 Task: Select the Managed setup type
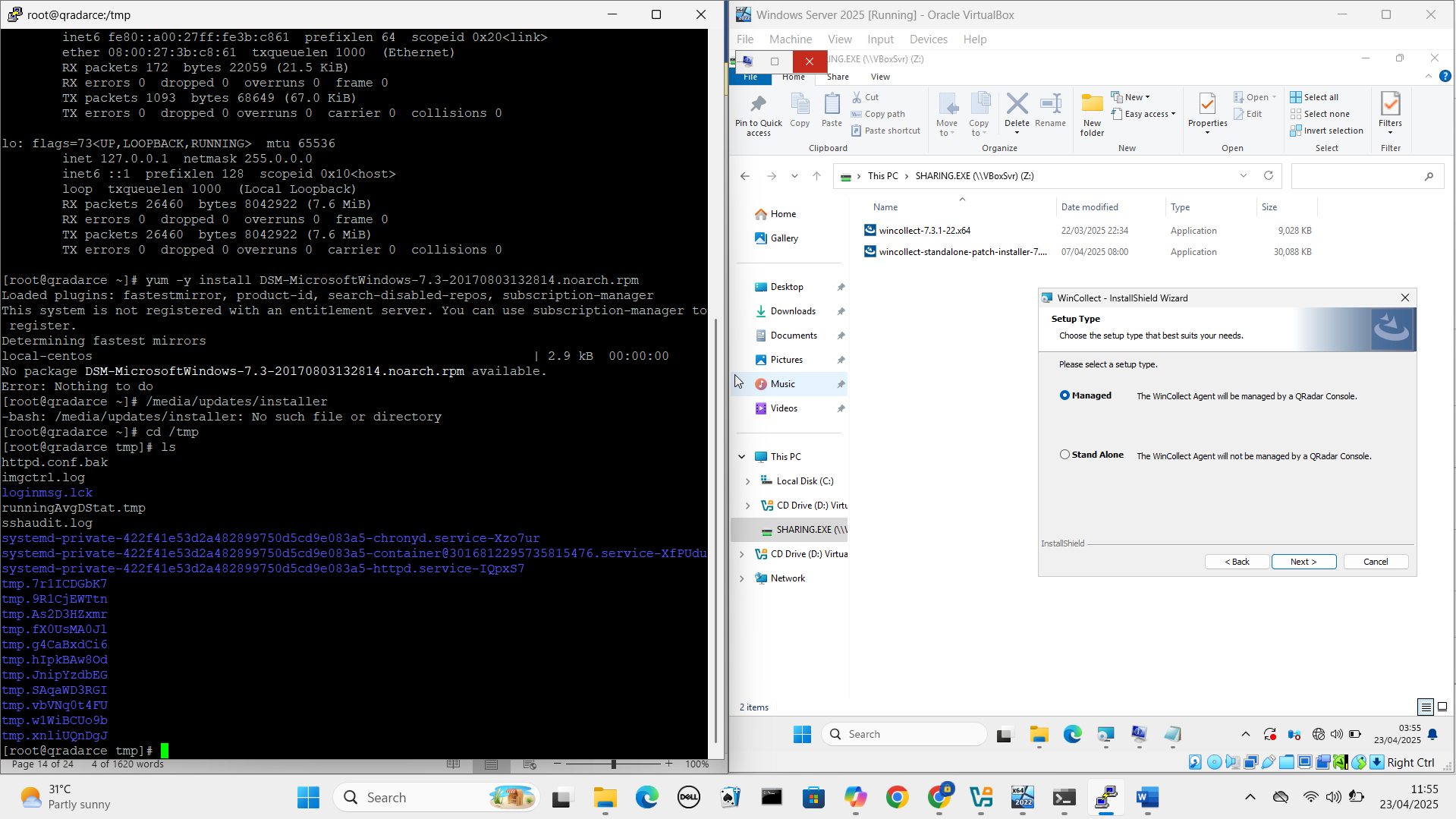pos(1064,395)
